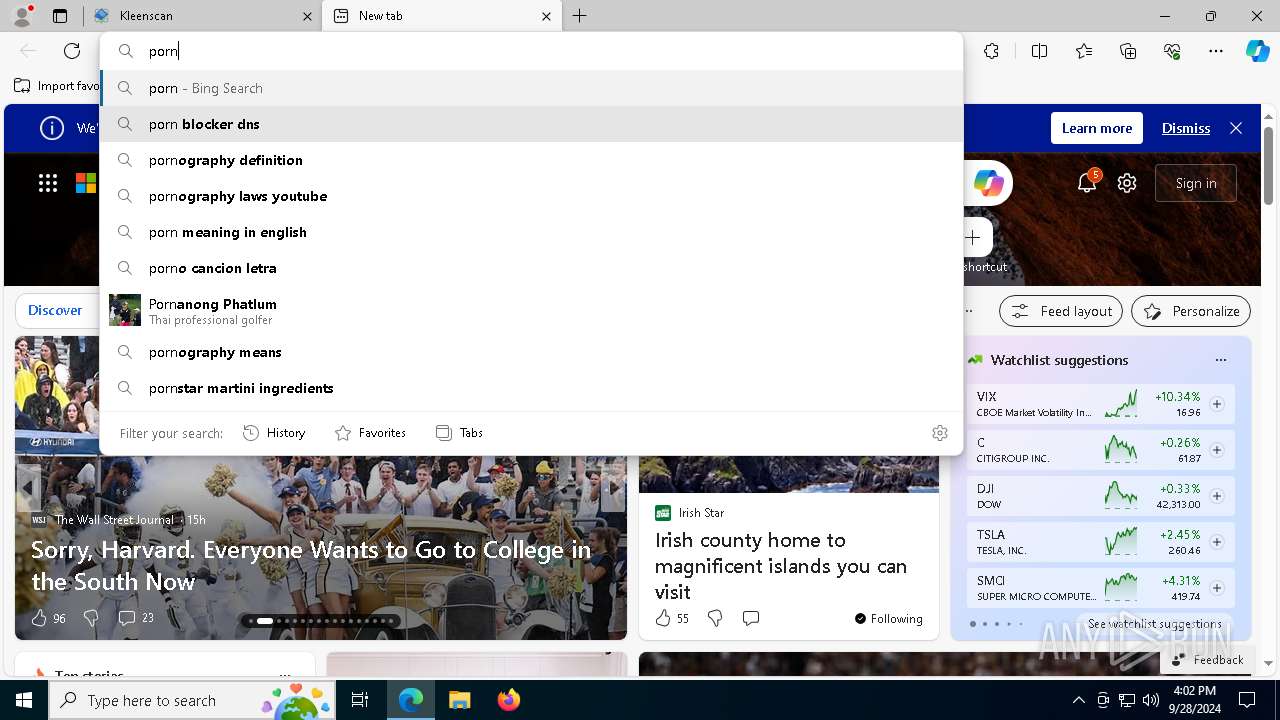Open address bar search settings gear
Viewport: 1280px width, 720px height.
point(940,433)
